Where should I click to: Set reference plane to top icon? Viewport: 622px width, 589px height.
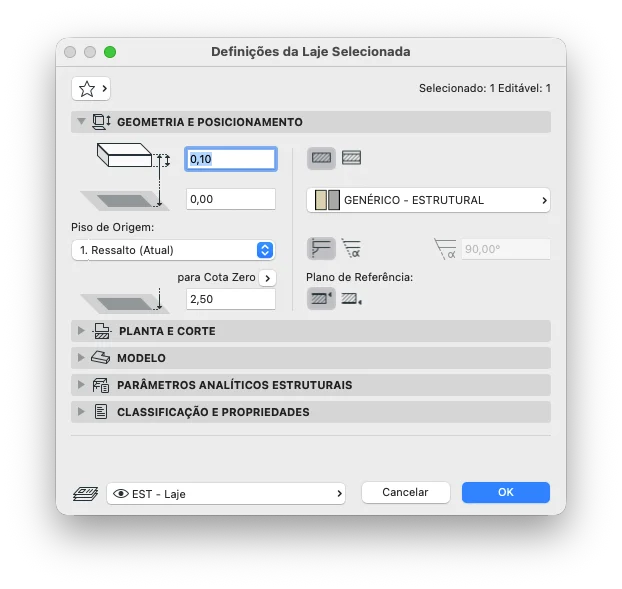[321, 298]
